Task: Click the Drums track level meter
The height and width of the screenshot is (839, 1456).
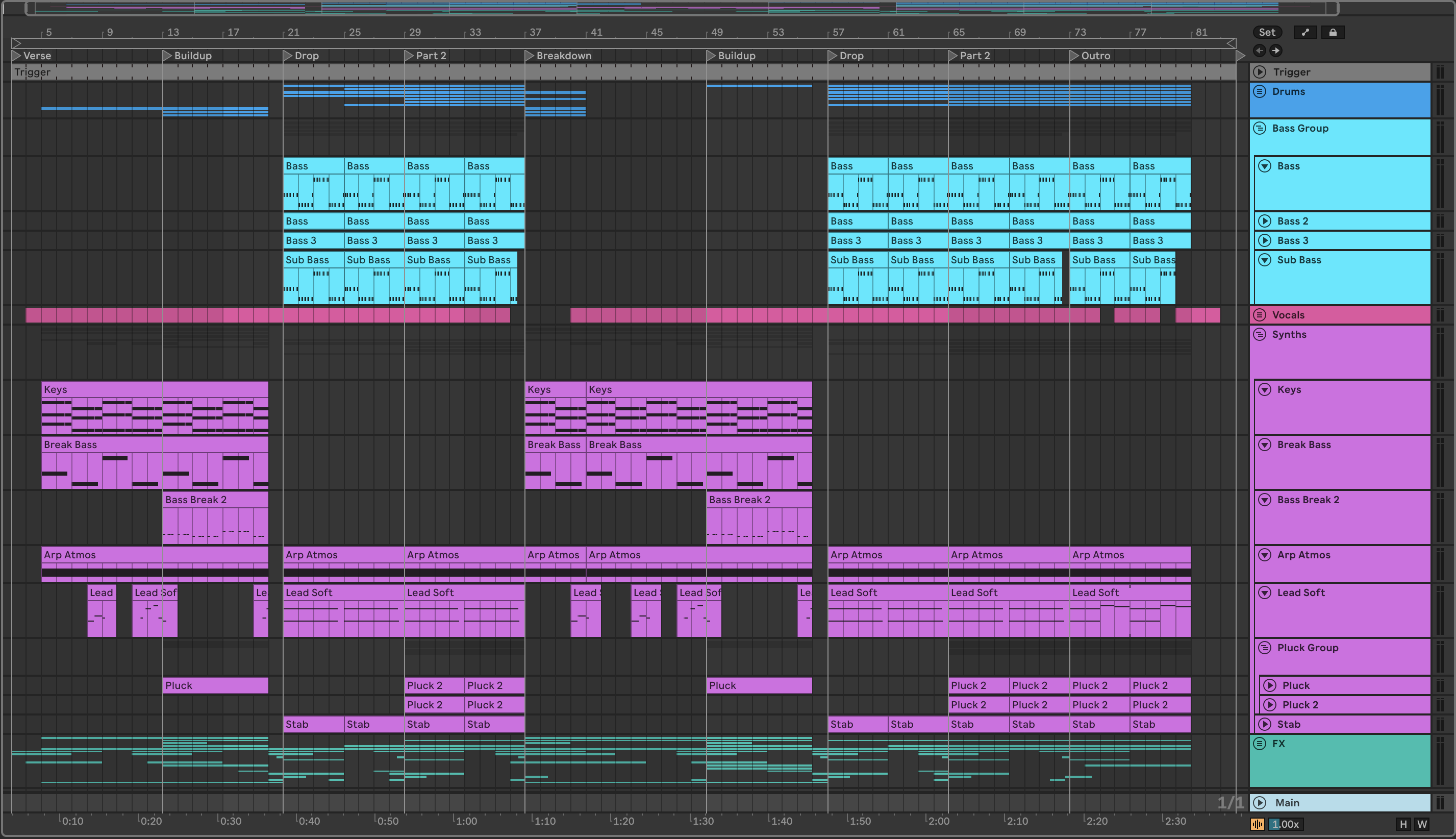Action: coord(1440,100)
